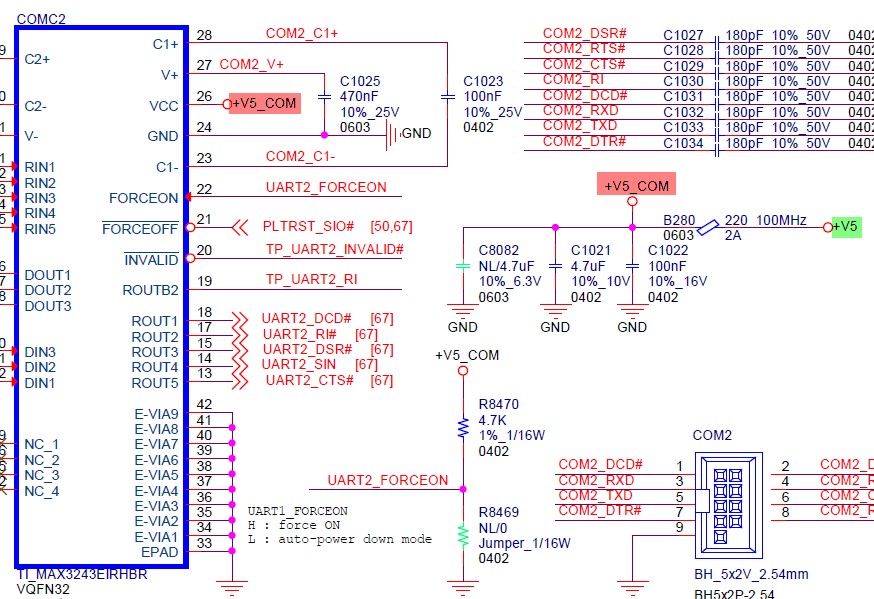Screen dimensions: 874x599
Task: Click the red +V5_COM label near VCC
Action: pos(265,104)
